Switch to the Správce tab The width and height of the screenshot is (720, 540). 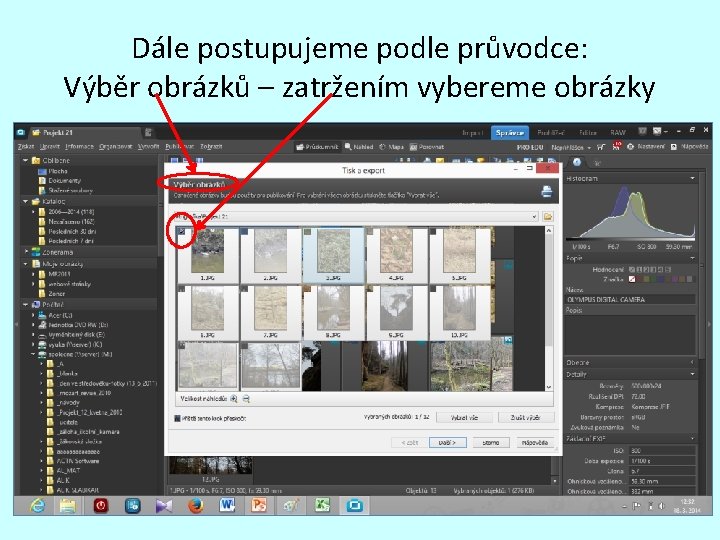(510, 133)
